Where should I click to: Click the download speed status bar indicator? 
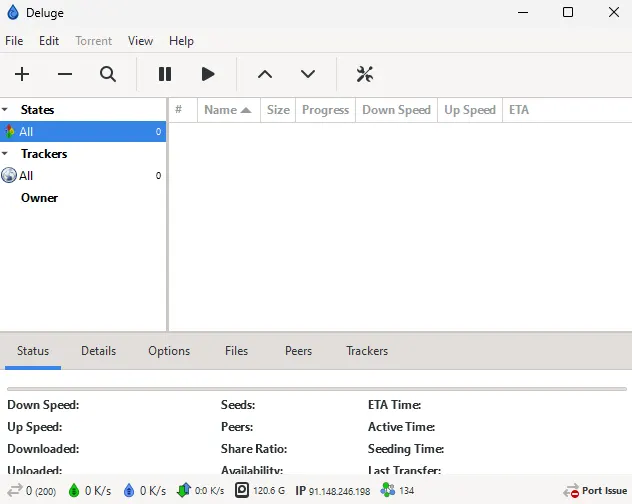pyautogui.click(x=89, y=491)
